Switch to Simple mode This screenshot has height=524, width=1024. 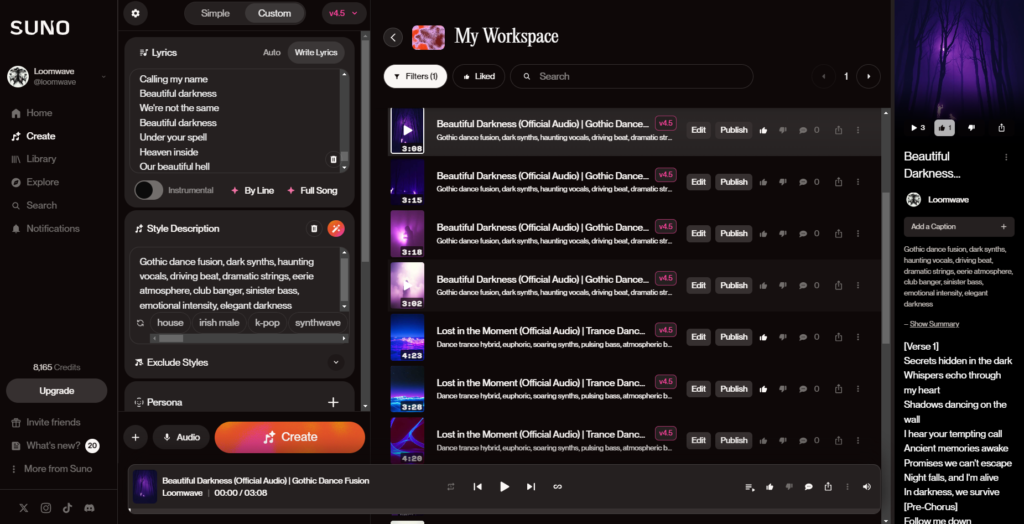pos(215,13)
